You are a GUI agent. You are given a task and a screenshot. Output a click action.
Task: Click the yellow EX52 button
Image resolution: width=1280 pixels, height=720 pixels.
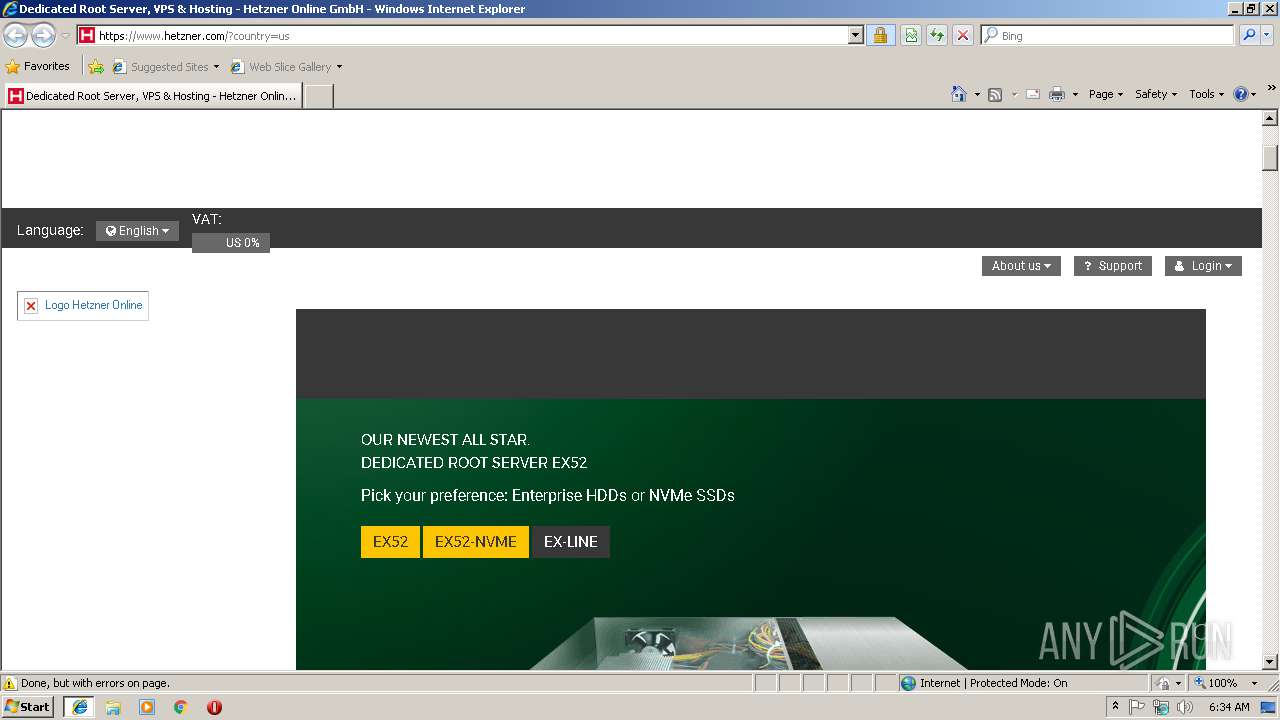(390, 541)
